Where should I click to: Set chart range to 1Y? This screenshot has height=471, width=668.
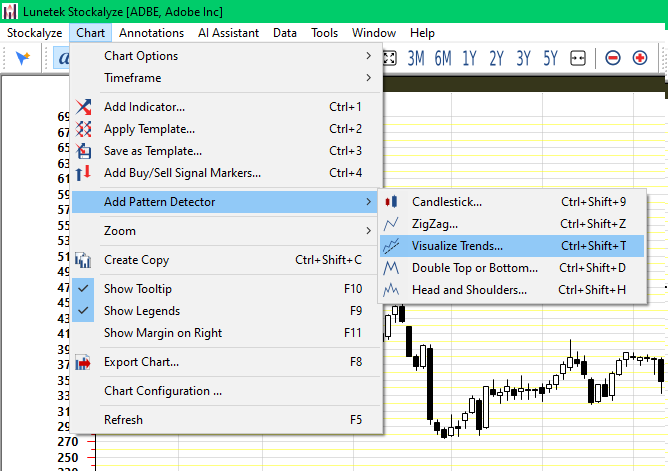click(x=469, y=58)
